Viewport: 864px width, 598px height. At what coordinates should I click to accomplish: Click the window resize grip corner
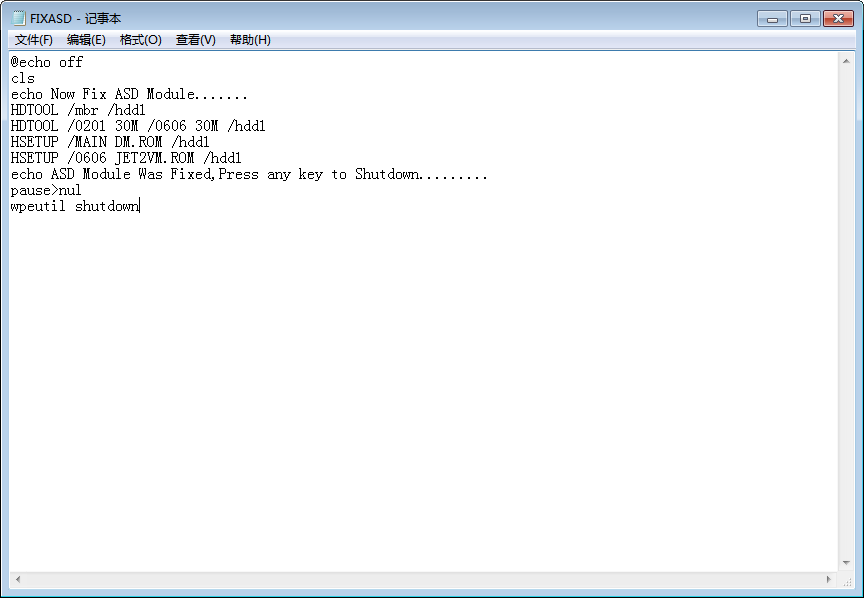(x=846, y=580)
